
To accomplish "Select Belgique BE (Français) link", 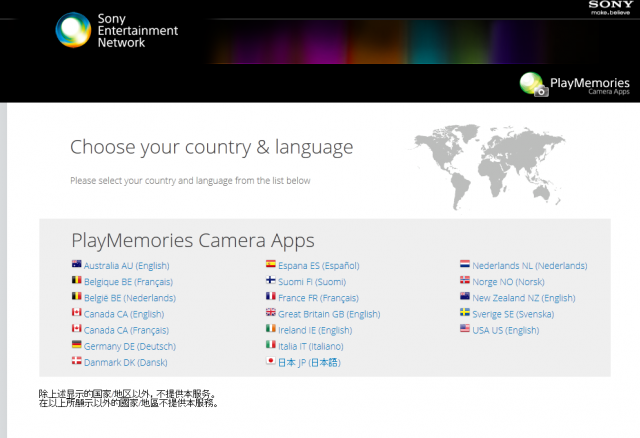I will click(128, 282).
